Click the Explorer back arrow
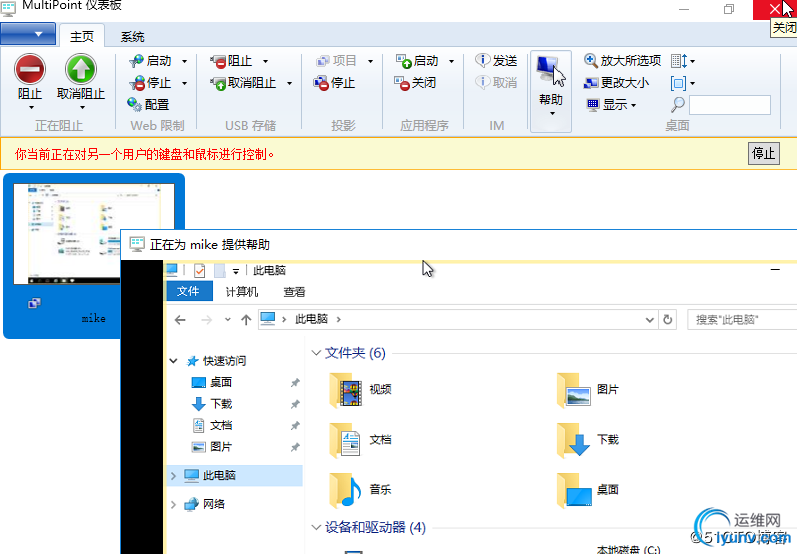Screen dimensions: 797x554 (180, 320)
